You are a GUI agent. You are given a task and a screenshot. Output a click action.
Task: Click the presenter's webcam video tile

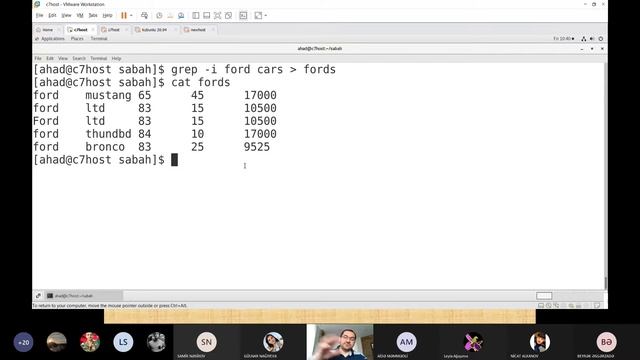(x=340, y=342)
